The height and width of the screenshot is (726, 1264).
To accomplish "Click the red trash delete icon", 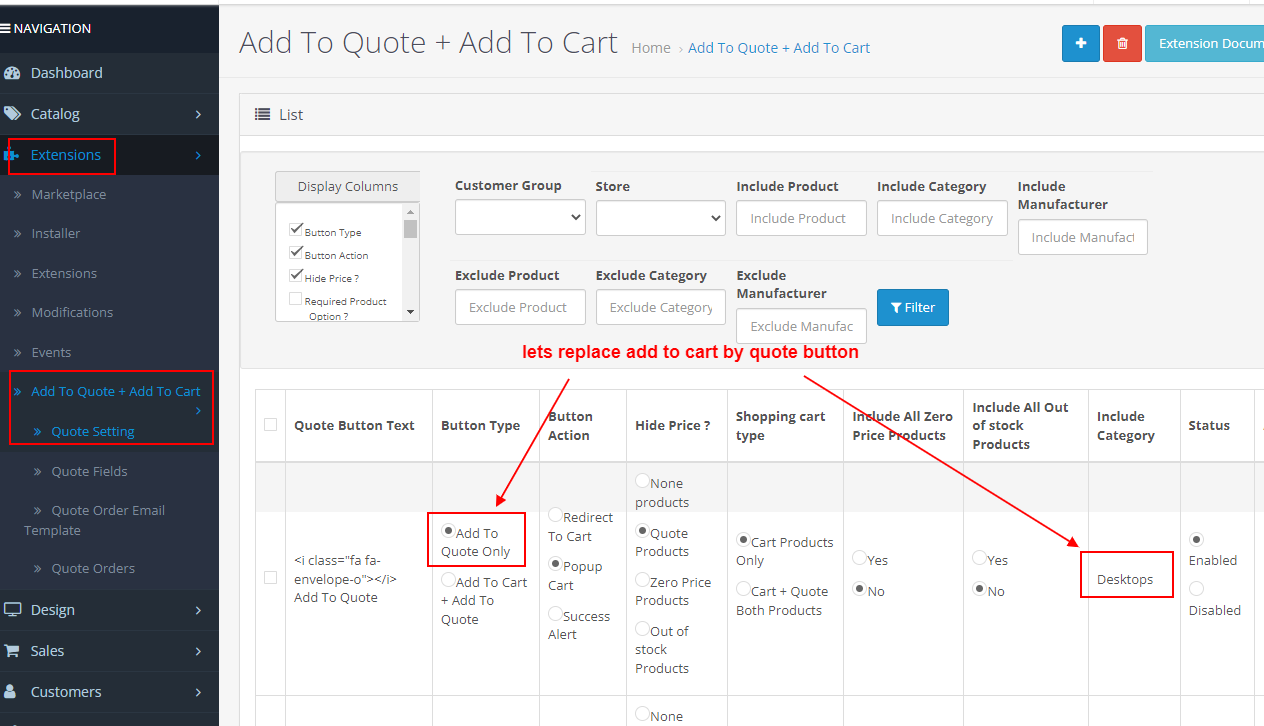I will [x=1122, y=43].
